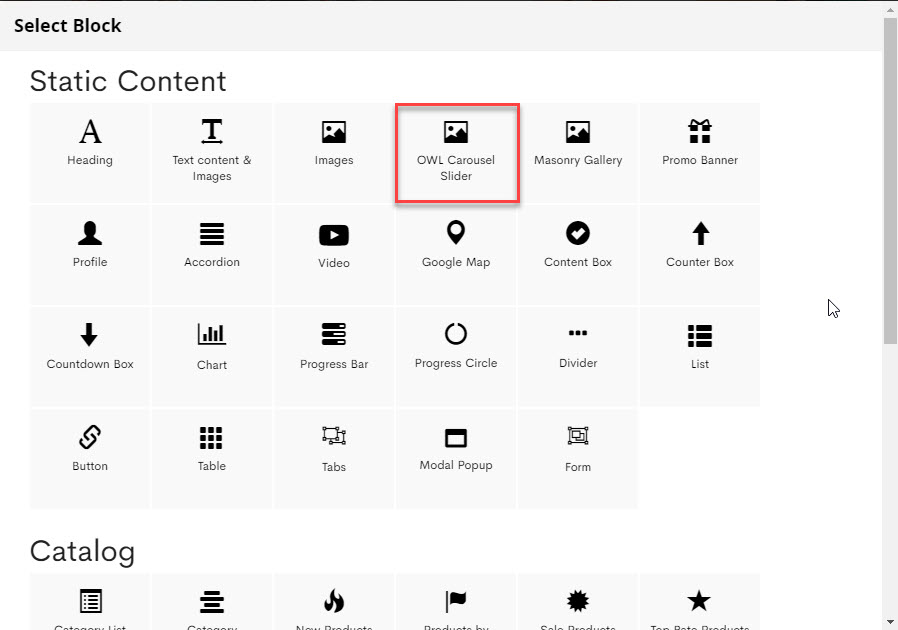Choose the Countdown Box block
Screen dimensions: 898x630
pyautogui.click(x=90, y=357)
